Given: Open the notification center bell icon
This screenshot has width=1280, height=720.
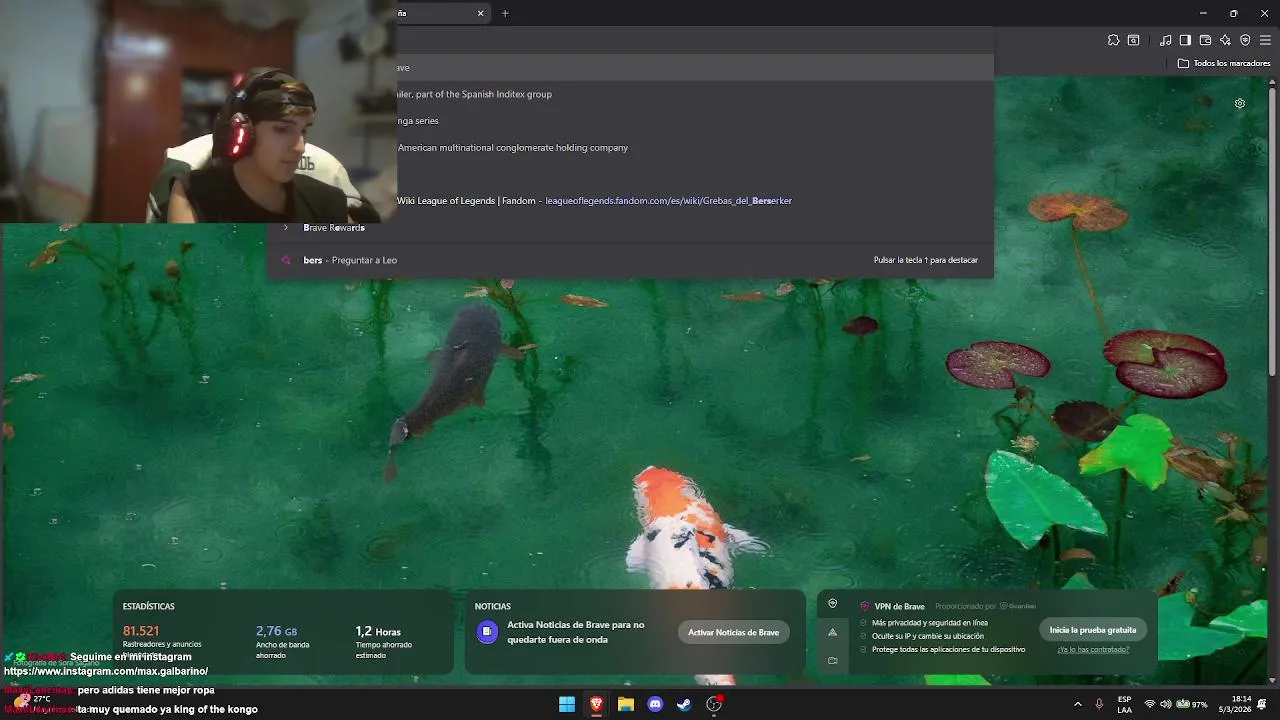Looking at the screenshot, I should pyautogui.click(x=1263, y=704).
